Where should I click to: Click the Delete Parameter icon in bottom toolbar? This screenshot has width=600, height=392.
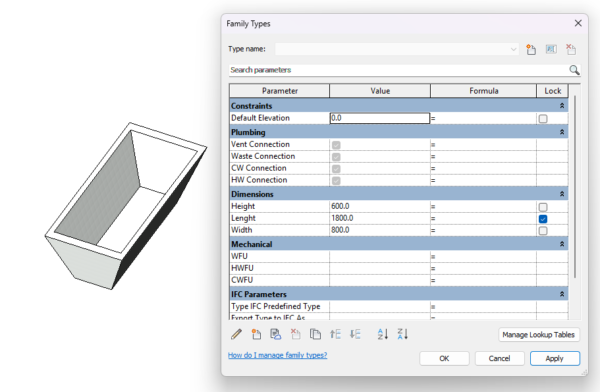[295, 334]
